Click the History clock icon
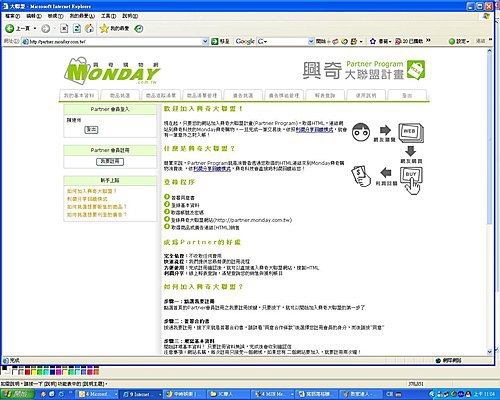Image resolution: width=500 pixels, height=400 pixels. (x=139, y=29)
